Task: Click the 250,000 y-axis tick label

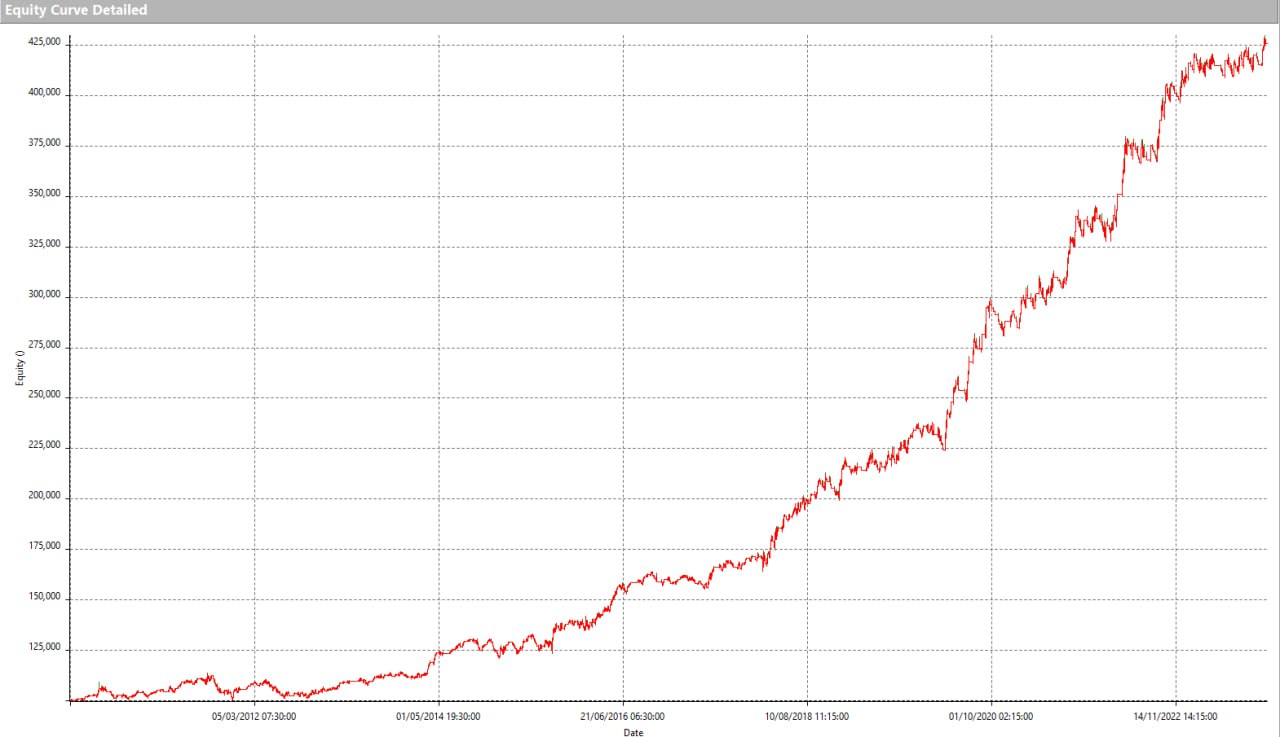Action: pyautogui.click(x=44, y=396)
